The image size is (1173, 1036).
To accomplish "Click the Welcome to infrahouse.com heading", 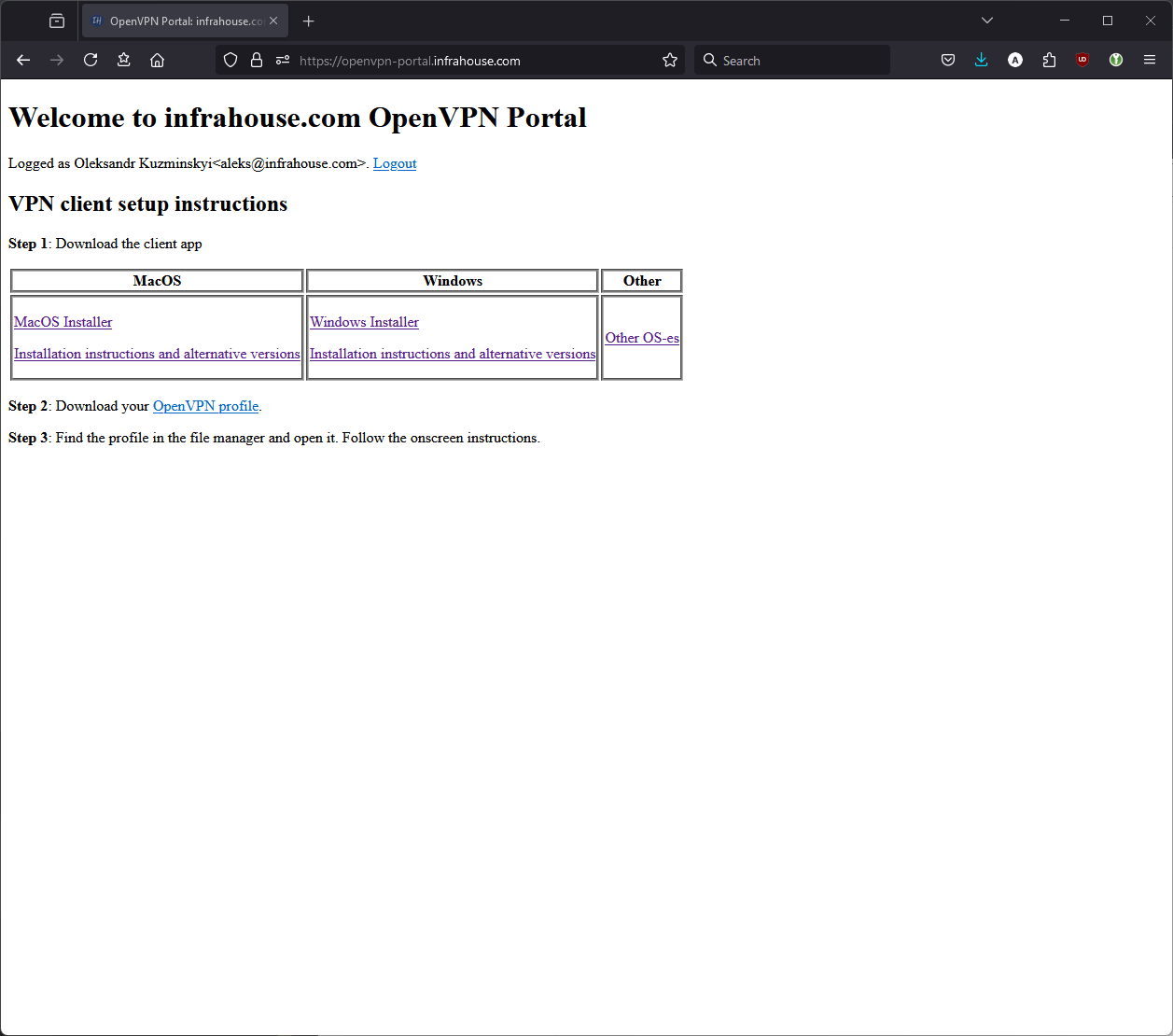I will [298, 118].
